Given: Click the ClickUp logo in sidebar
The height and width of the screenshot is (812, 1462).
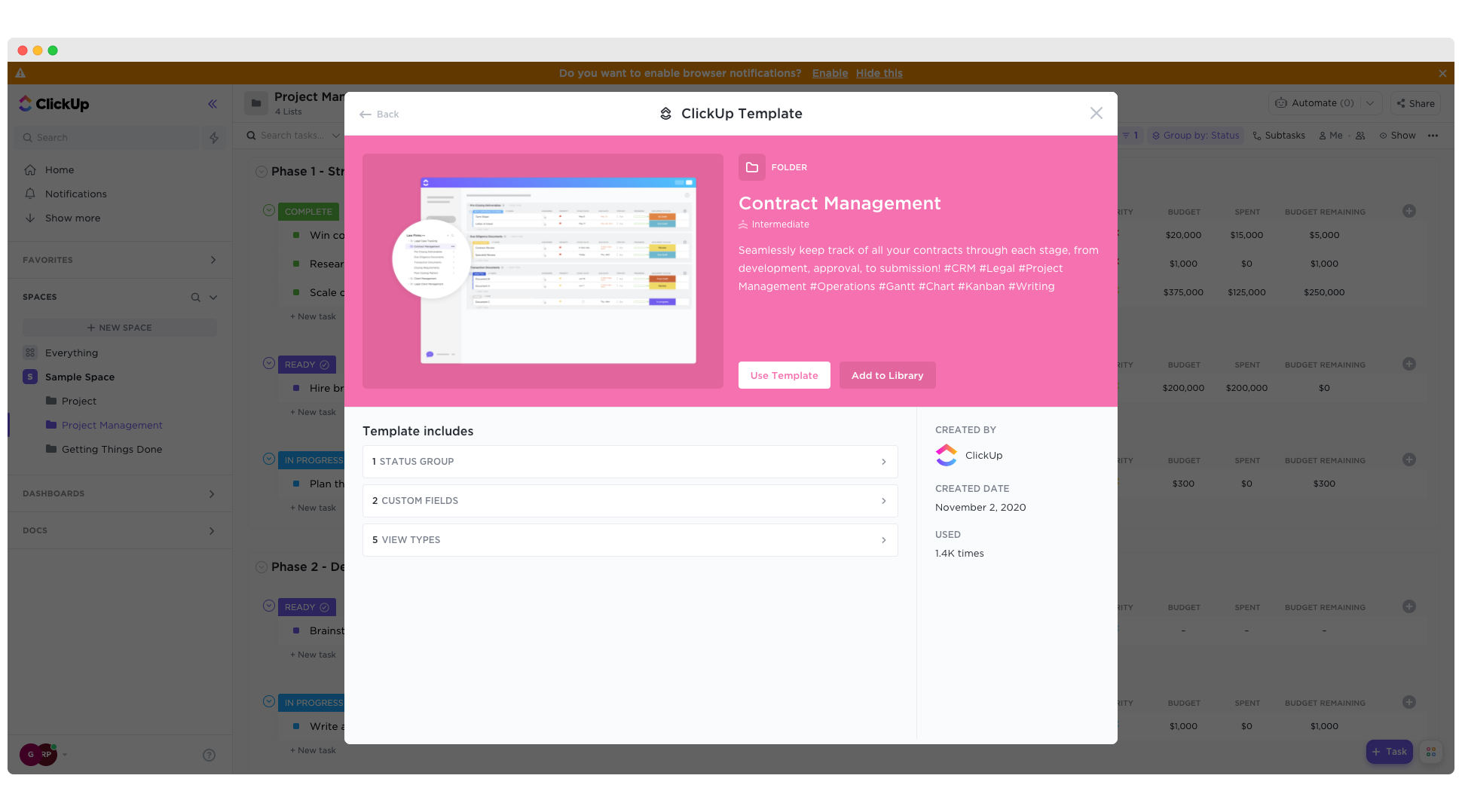Looking at the screenshot, I should coord(54,104).
